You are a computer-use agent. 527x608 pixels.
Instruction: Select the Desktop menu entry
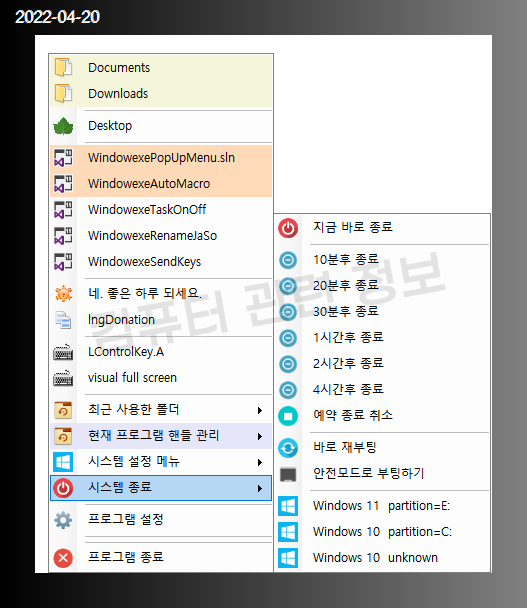161,126
